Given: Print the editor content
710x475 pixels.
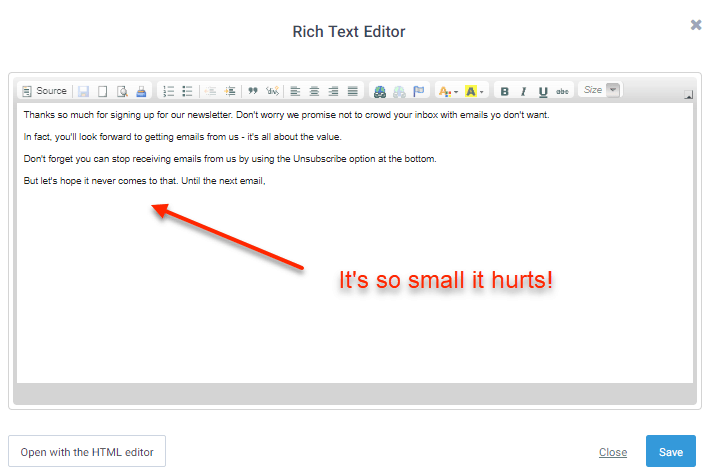Looking at the screenshot, I should 141,91.
